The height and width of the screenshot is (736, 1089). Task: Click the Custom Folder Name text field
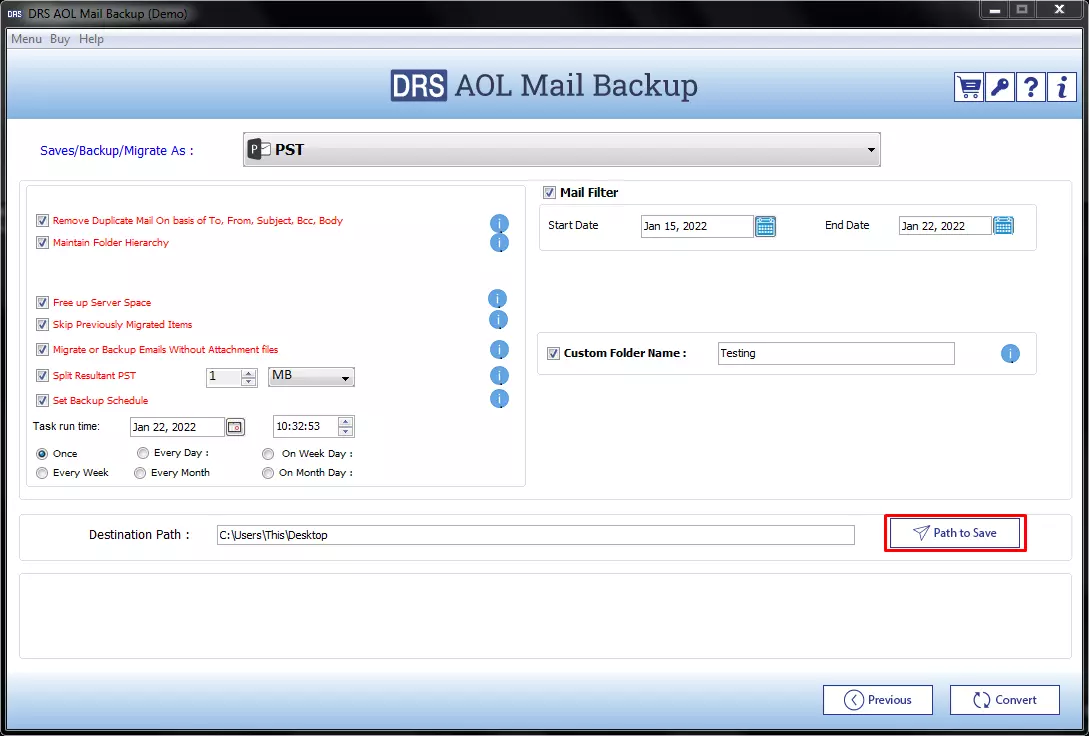836,353
